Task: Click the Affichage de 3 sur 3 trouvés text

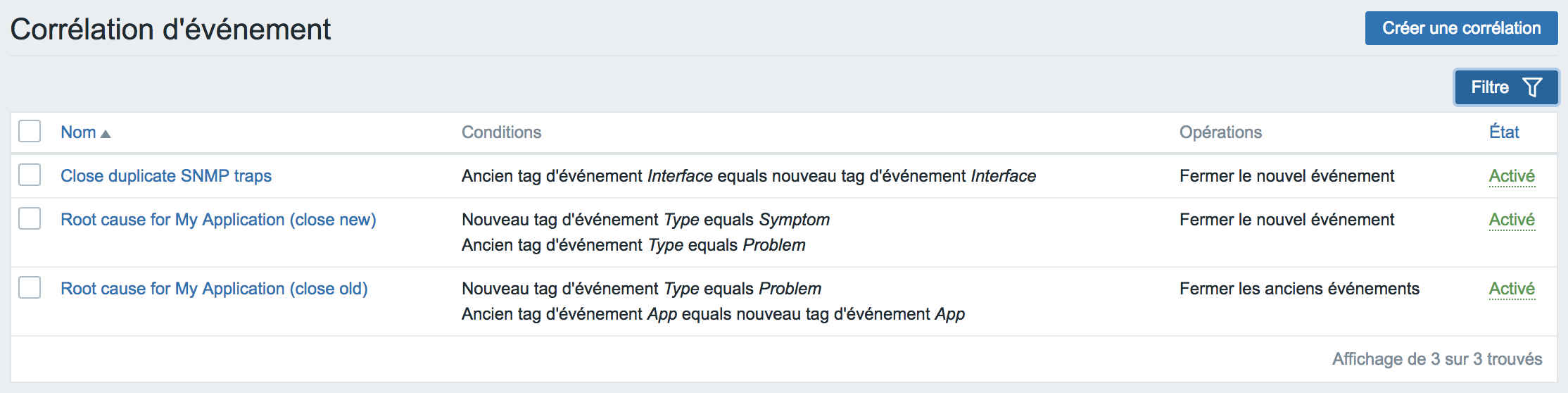Action: tap(1437, 359)
